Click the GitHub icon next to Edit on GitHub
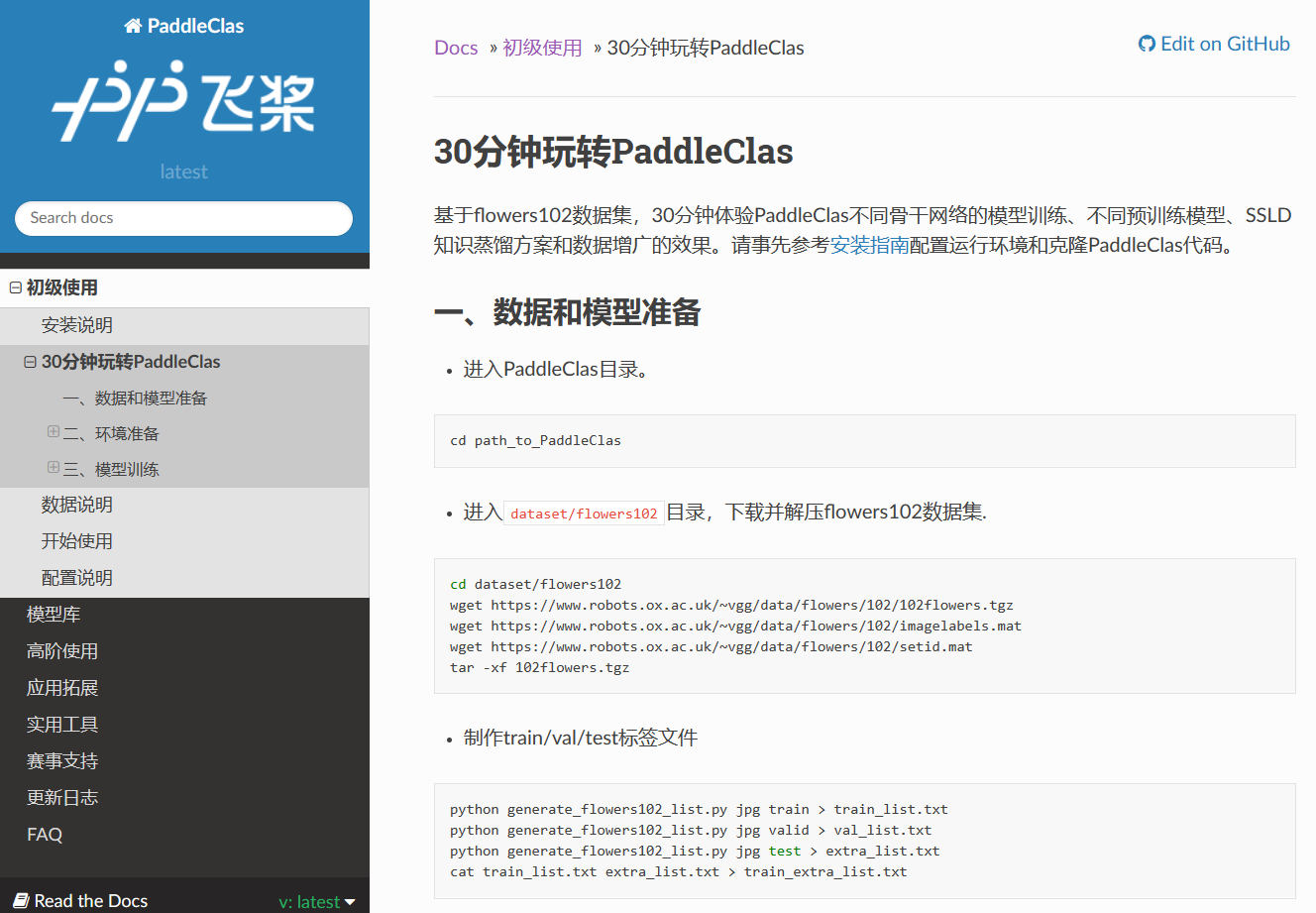The width and height of the screenshot is (1316, 913). [1147, 43]
